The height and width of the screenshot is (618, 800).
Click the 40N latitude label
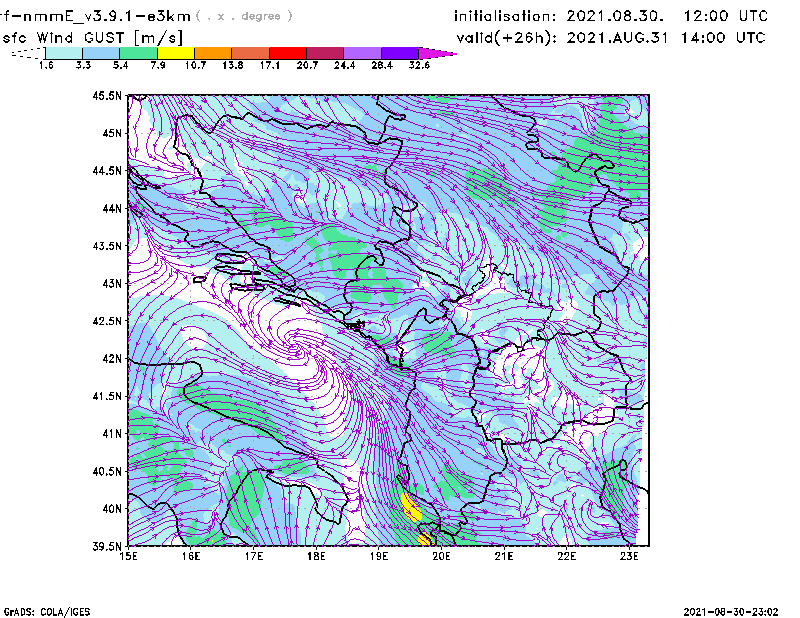tap(112, 509)
